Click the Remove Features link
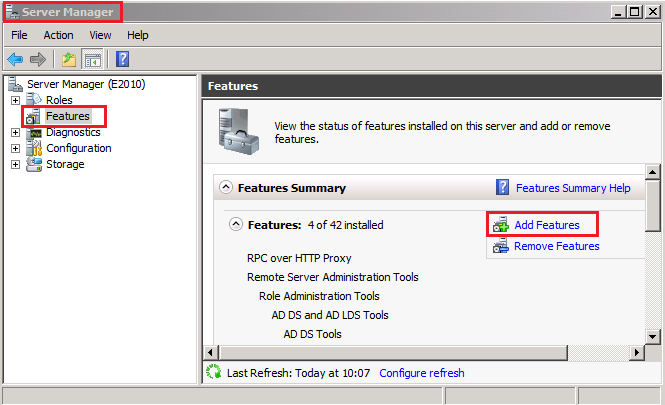 point(556,246)
